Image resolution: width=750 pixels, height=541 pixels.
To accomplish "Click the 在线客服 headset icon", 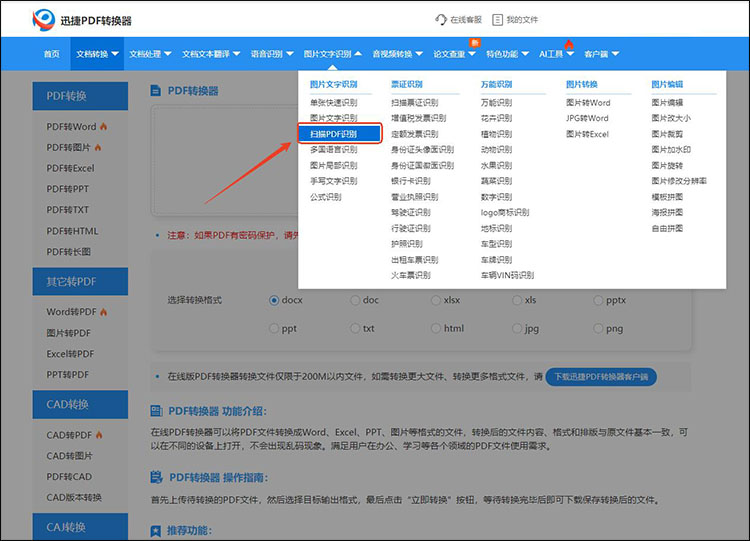I will pyautogui.click(x=441, y=20).
